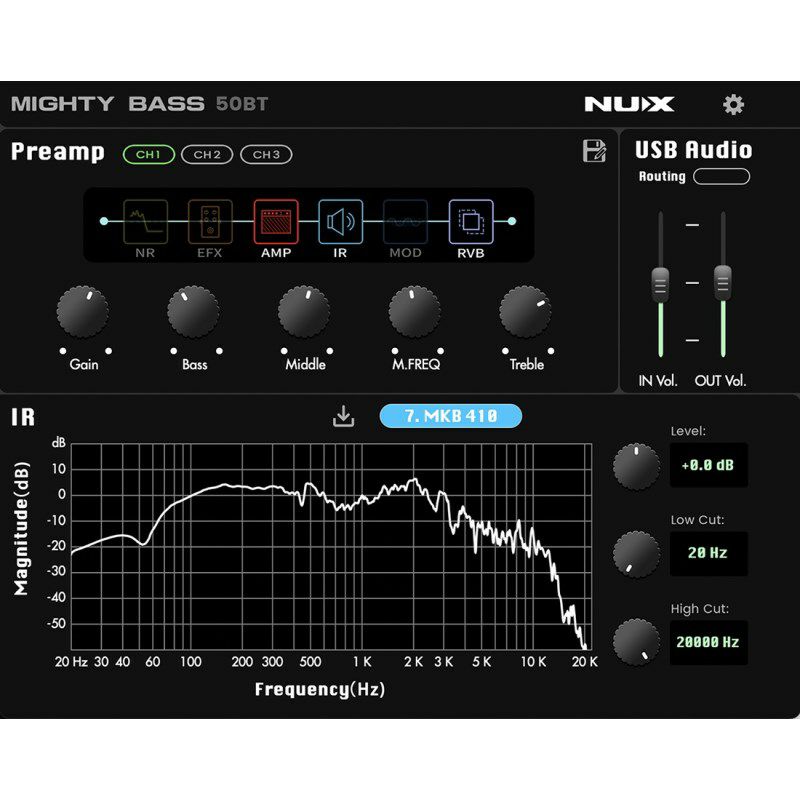The image size is (800, 800).
Task: Click the signal chain input node dot
Action: [x=104, y=221]
